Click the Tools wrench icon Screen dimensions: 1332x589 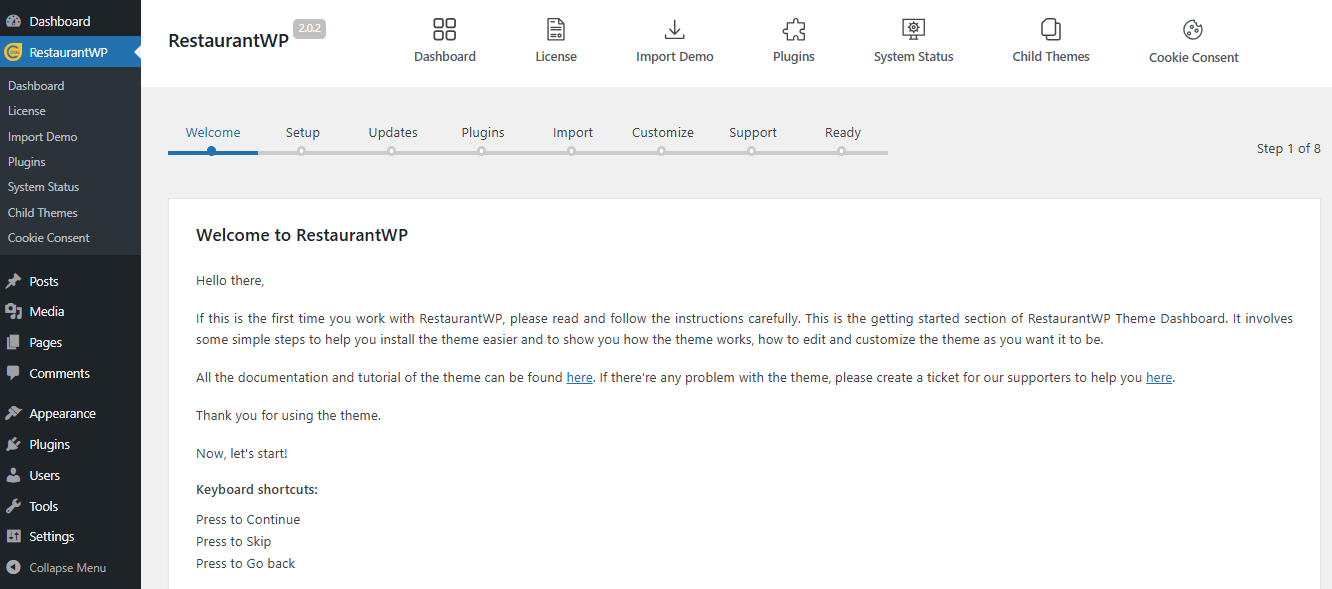coord(14,506)
